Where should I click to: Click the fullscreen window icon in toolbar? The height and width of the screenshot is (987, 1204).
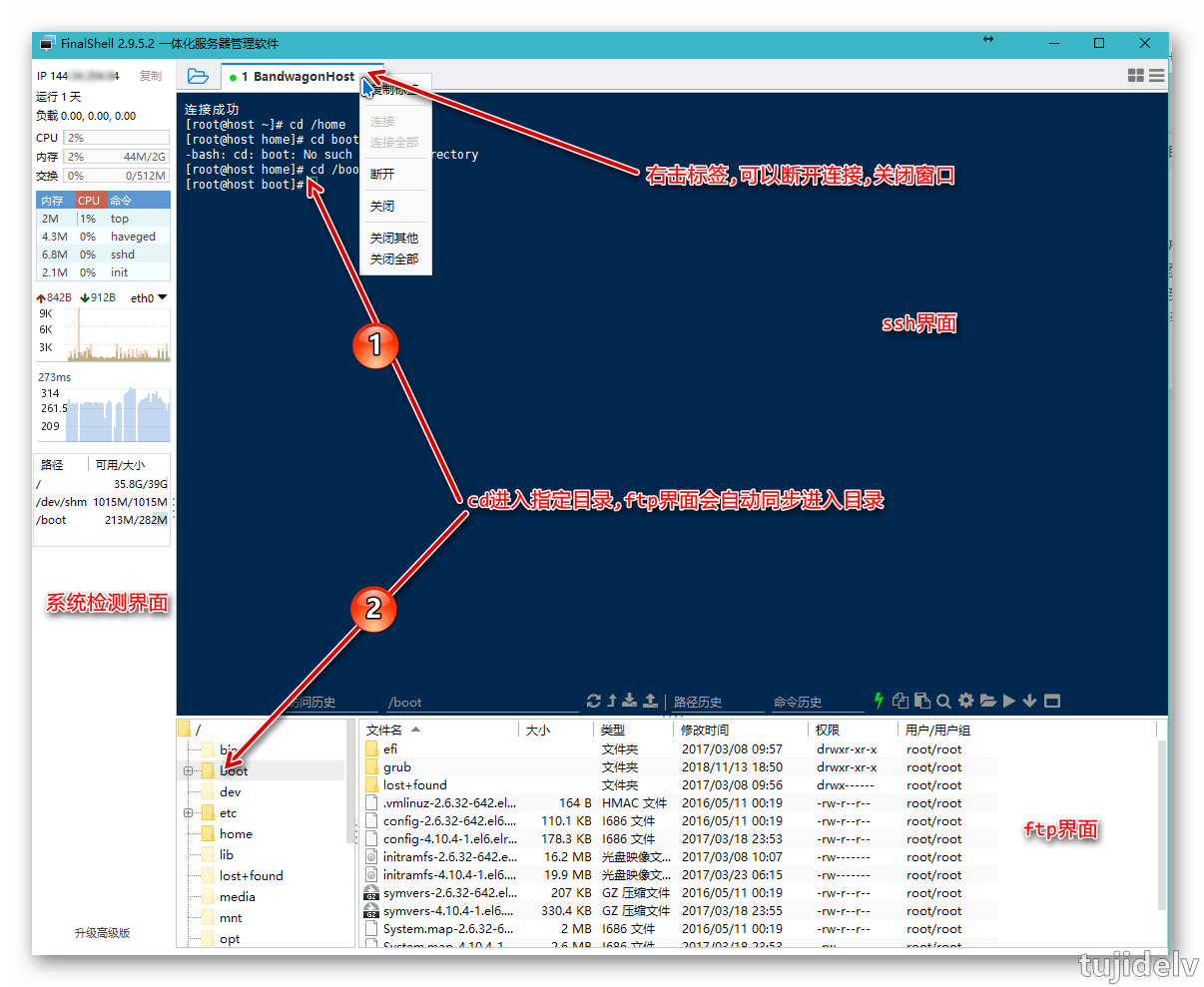(x=1052, y=701)
